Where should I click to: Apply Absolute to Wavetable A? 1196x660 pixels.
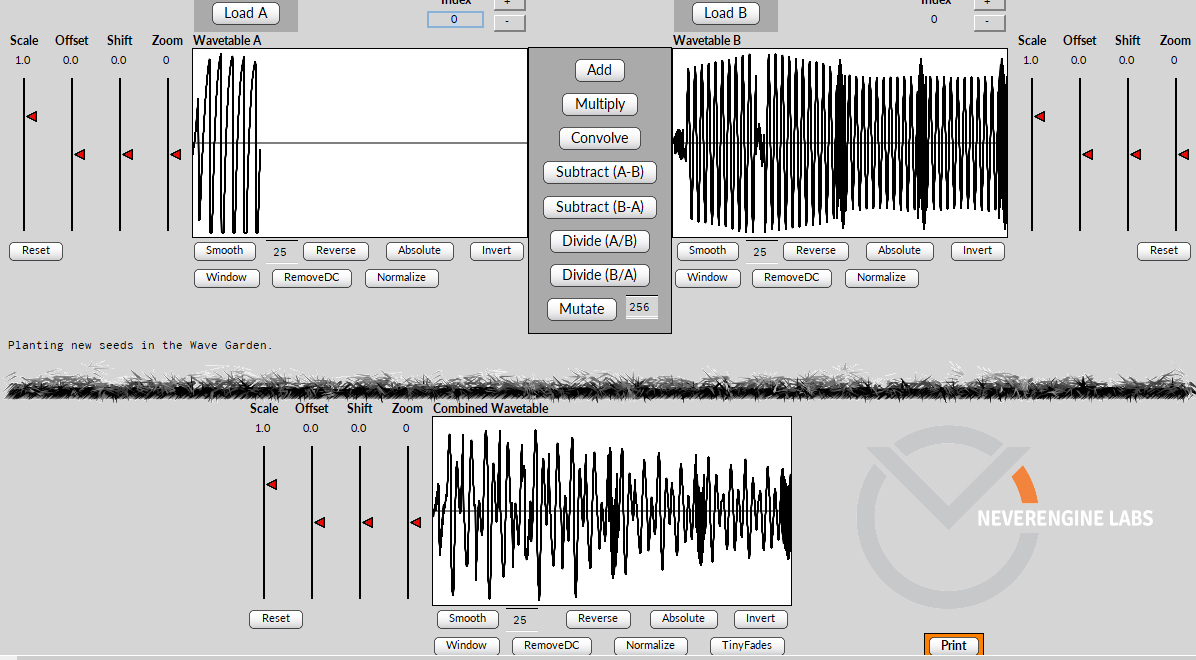pyautogui.click(x=420, y=251)
